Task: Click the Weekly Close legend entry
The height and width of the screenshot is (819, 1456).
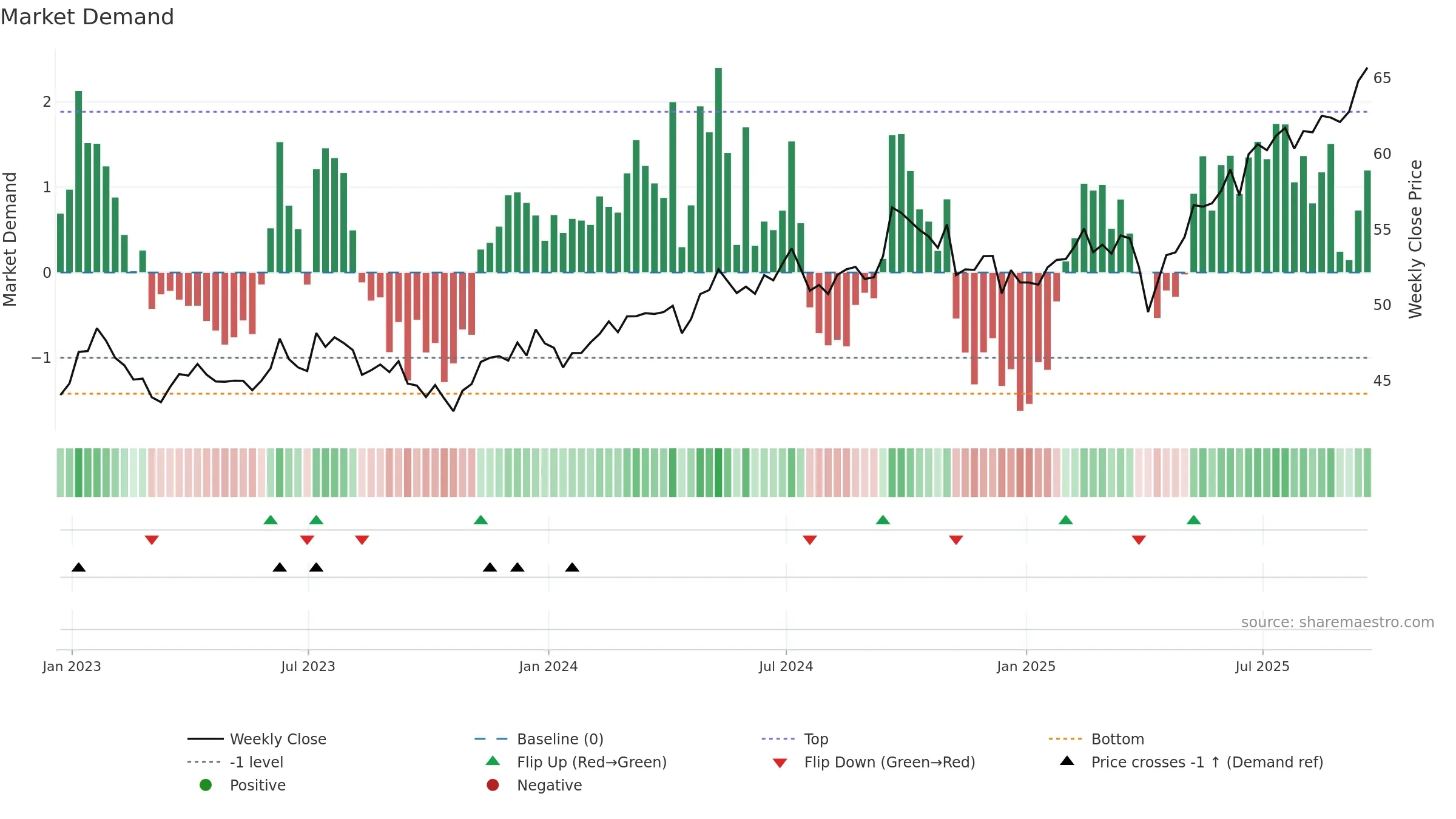Action: 257,739
